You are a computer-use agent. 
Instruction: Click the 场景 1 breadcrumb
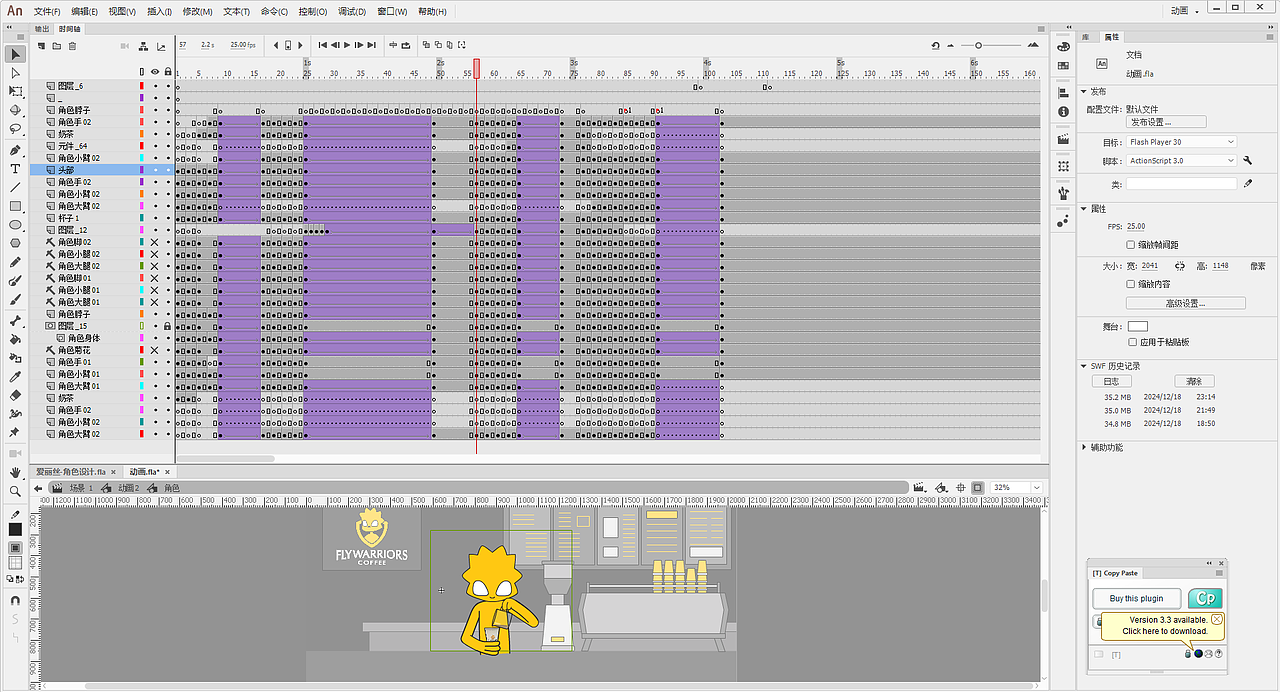pyautogui.click(x=81, y=488)
